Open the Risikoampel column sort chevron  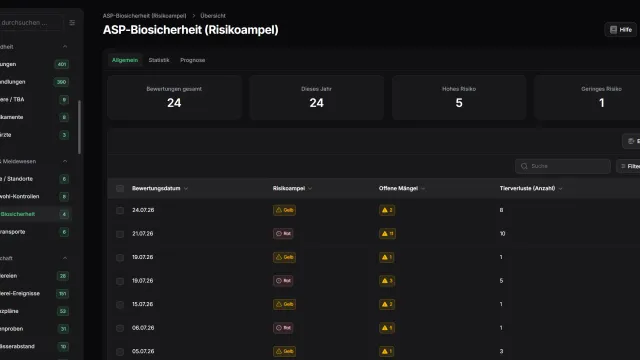pyautogui.click(x=310, y=189)
